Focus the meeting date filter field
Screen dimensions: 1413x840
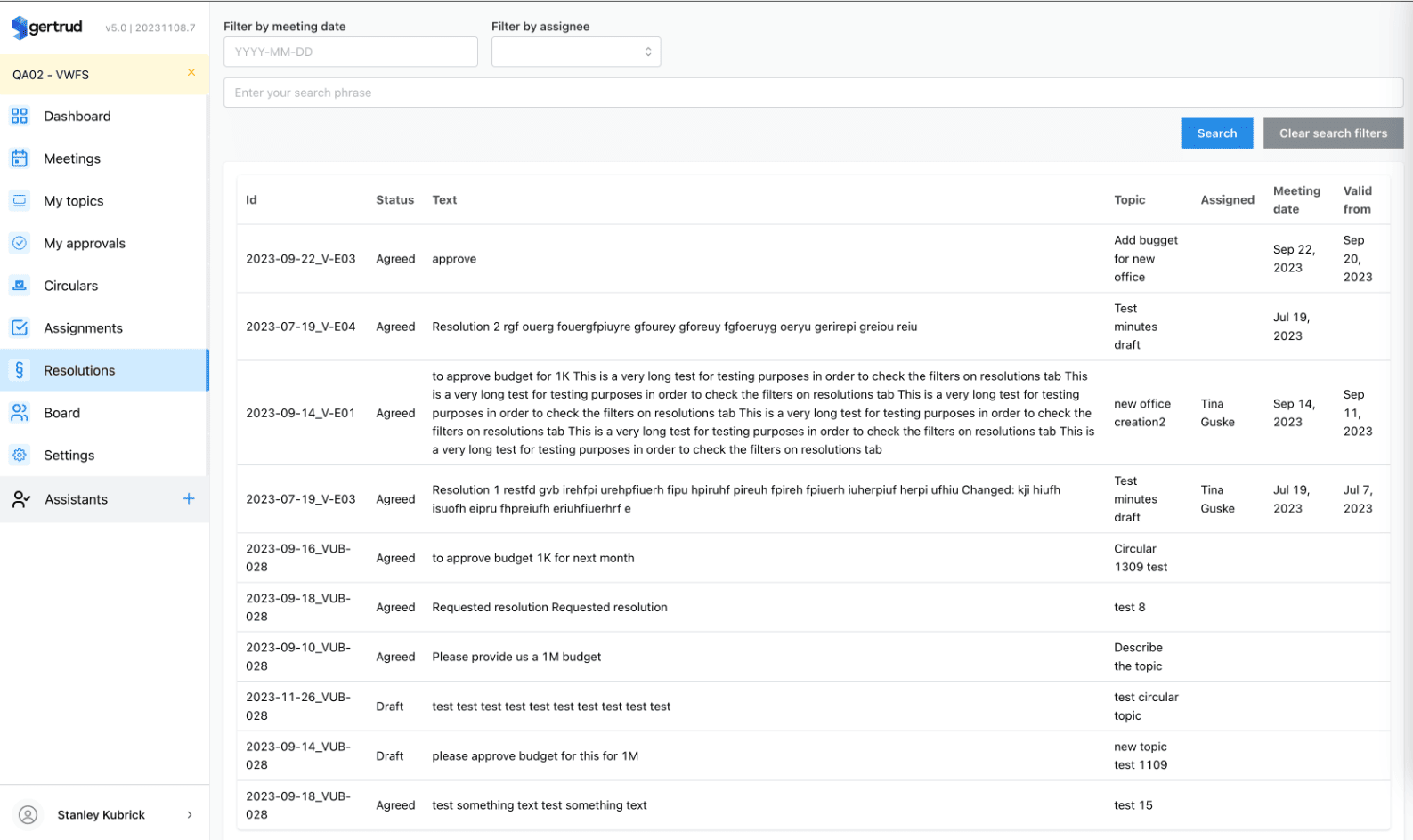[x=350, y=52]
